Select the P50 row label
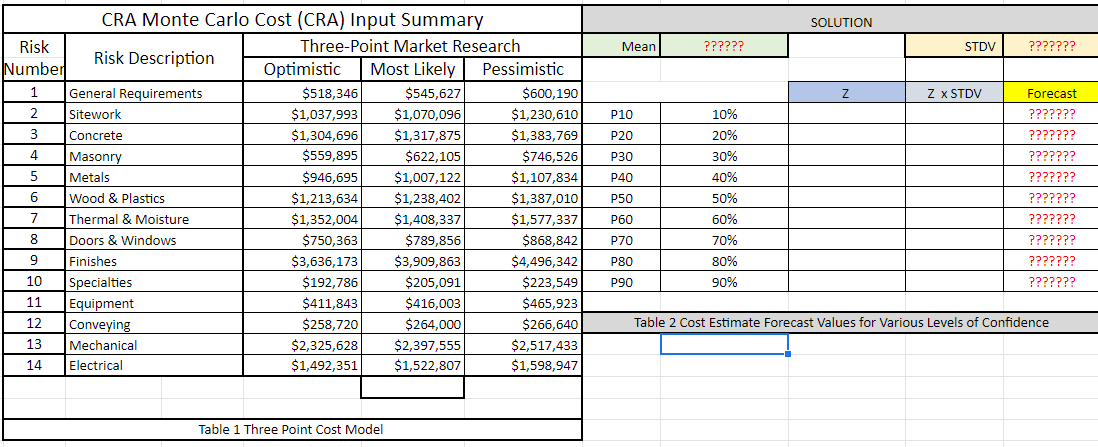Viewport: 1098px width, 447px height. coord(621,198)
